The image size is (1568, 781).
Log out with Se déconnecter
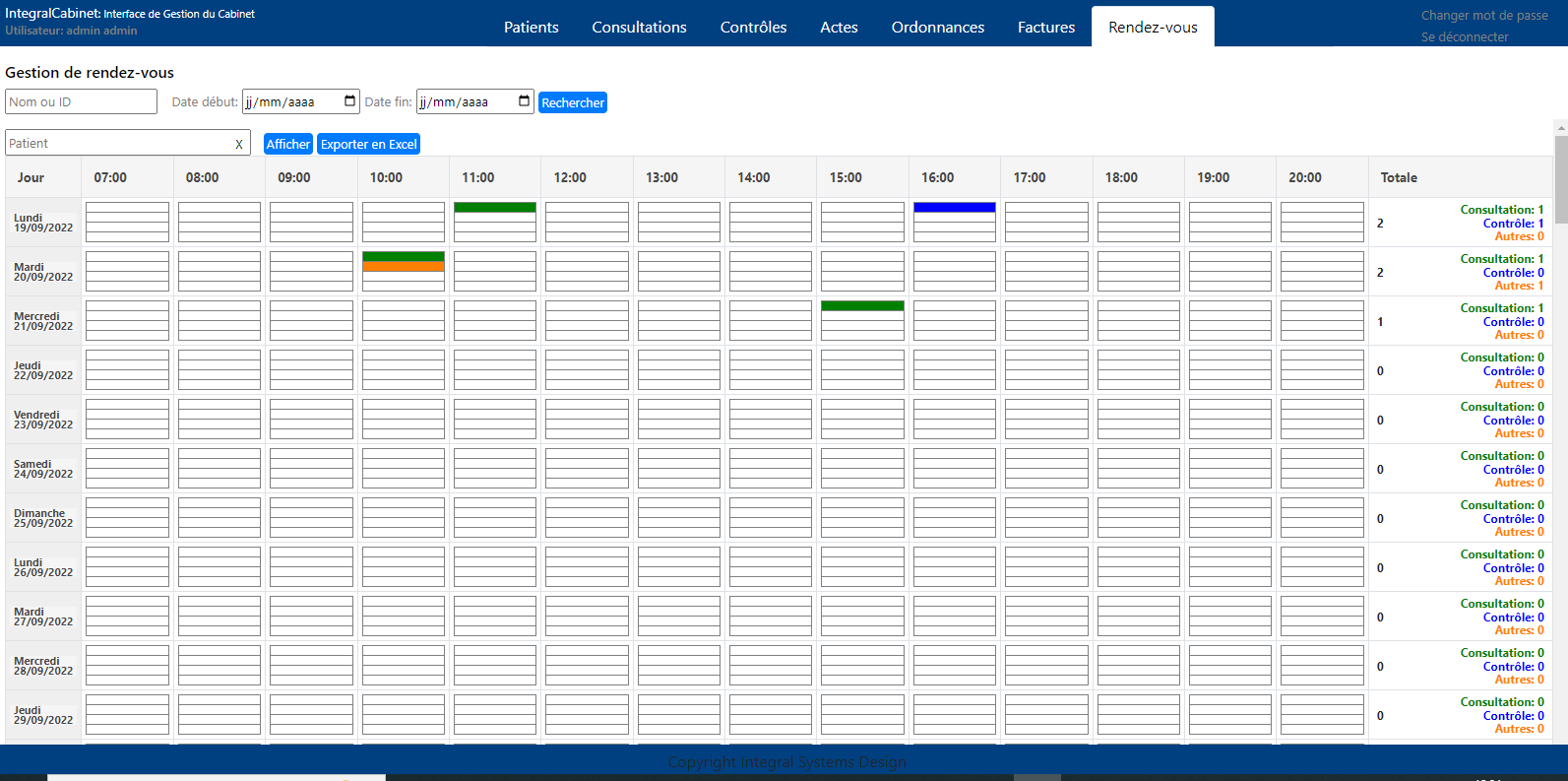tap(1465, 36)
